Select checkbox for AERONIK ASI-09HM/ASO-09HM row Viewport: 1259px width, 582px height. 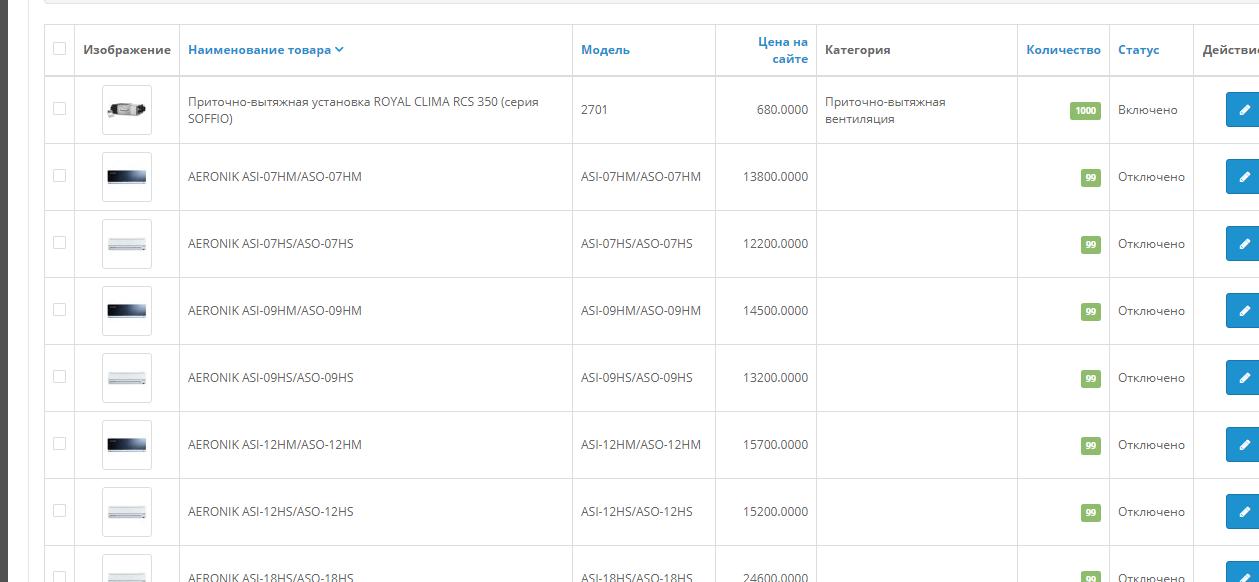[x=59, y=309]
